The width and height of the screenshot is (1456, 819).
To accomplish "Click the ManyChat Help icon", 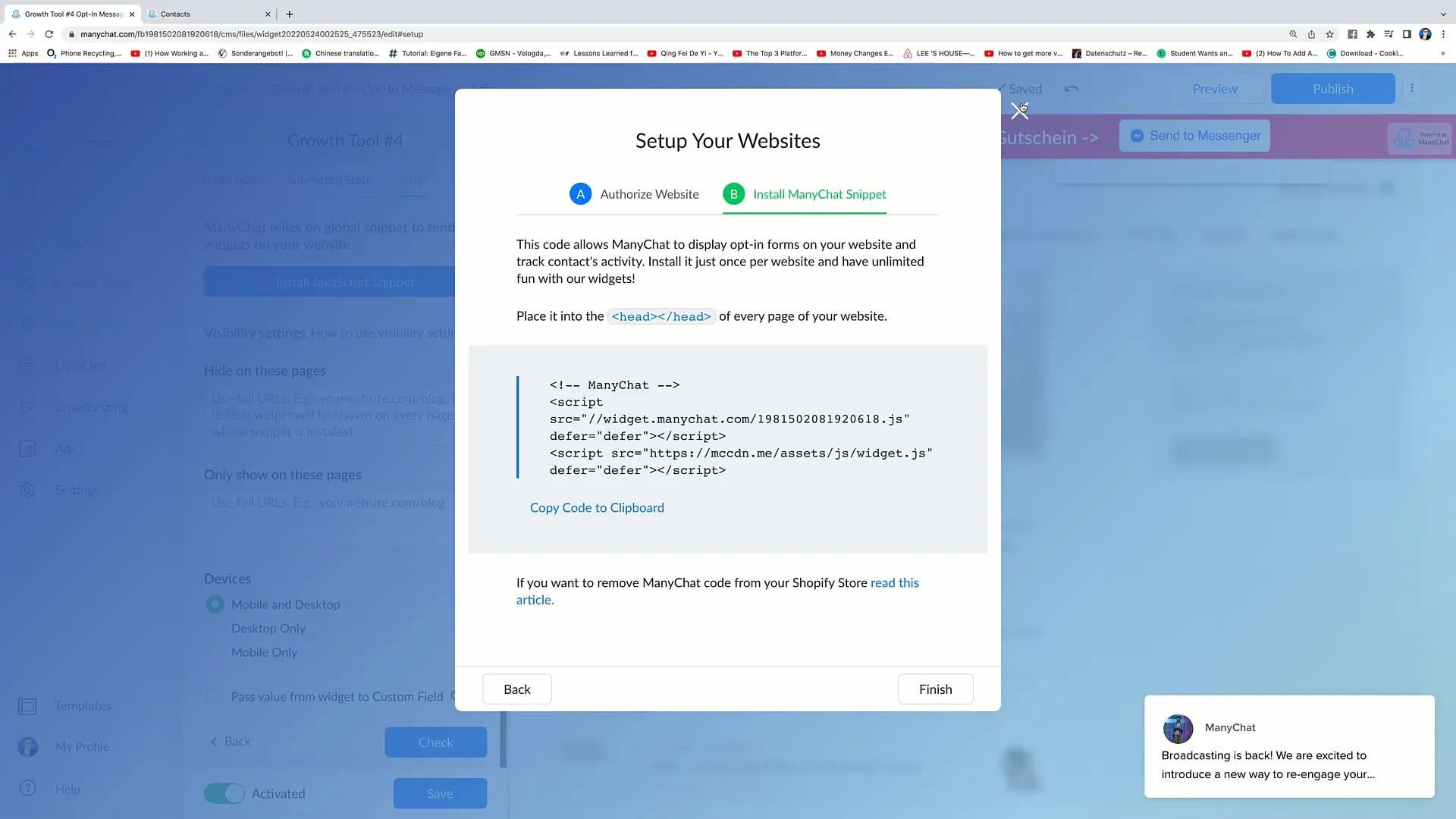I will tap(28, 789).
